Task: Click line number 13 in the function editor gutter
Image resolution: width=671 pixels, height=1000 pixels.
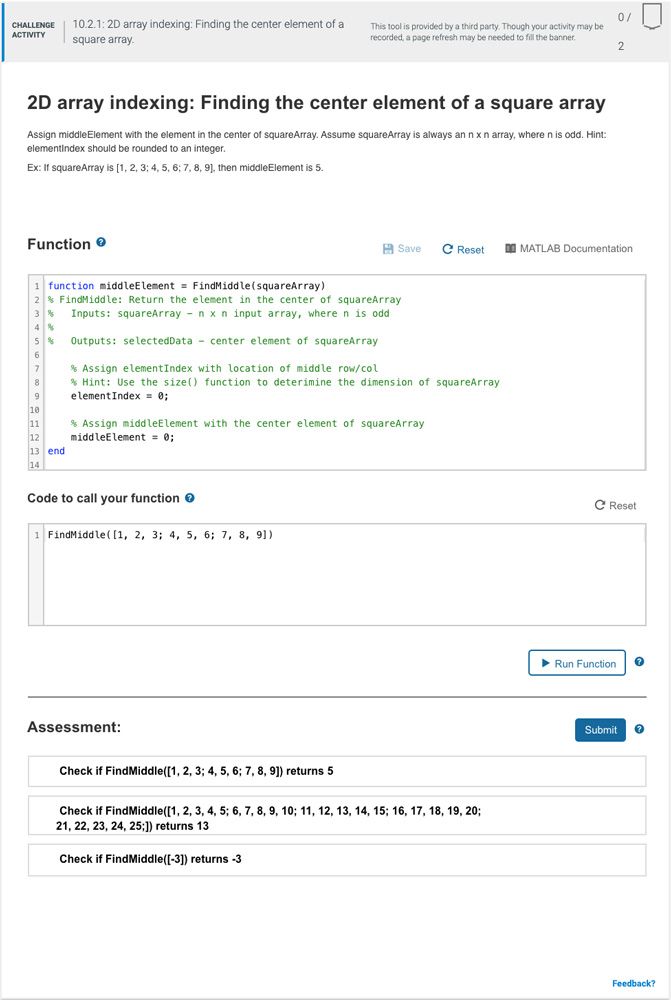Action: 35,451
